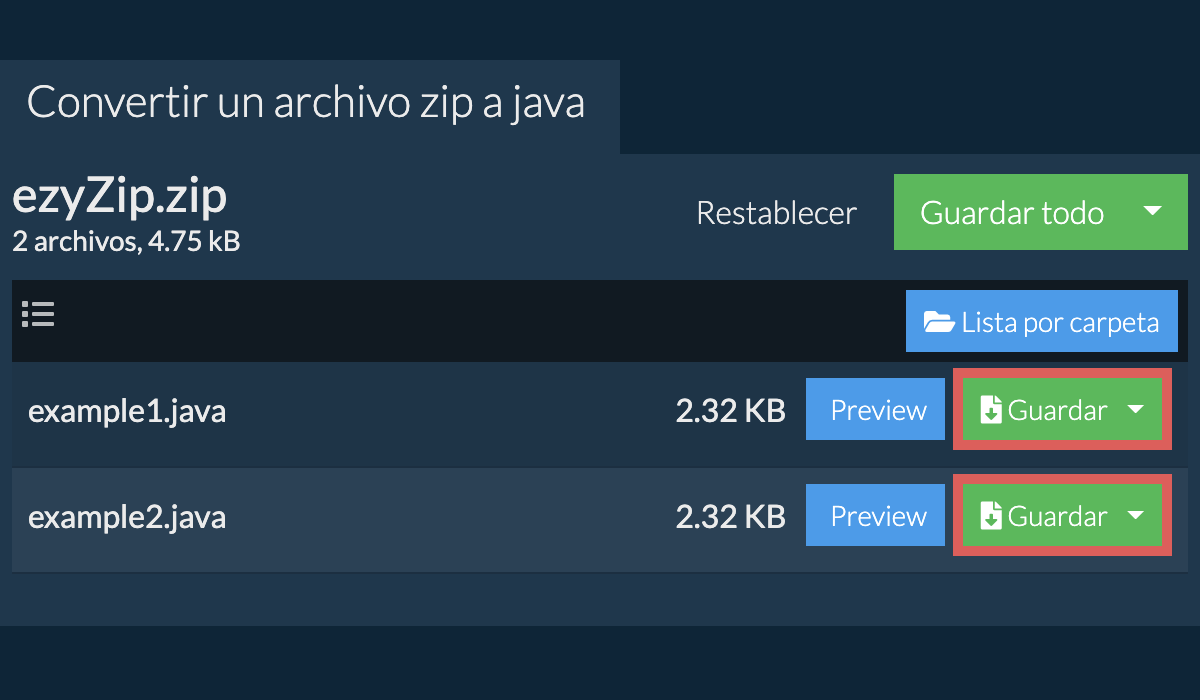This screenshot has height=700, width=1200.
Task: Preview the example1.java file
Action: coord(876,410)
